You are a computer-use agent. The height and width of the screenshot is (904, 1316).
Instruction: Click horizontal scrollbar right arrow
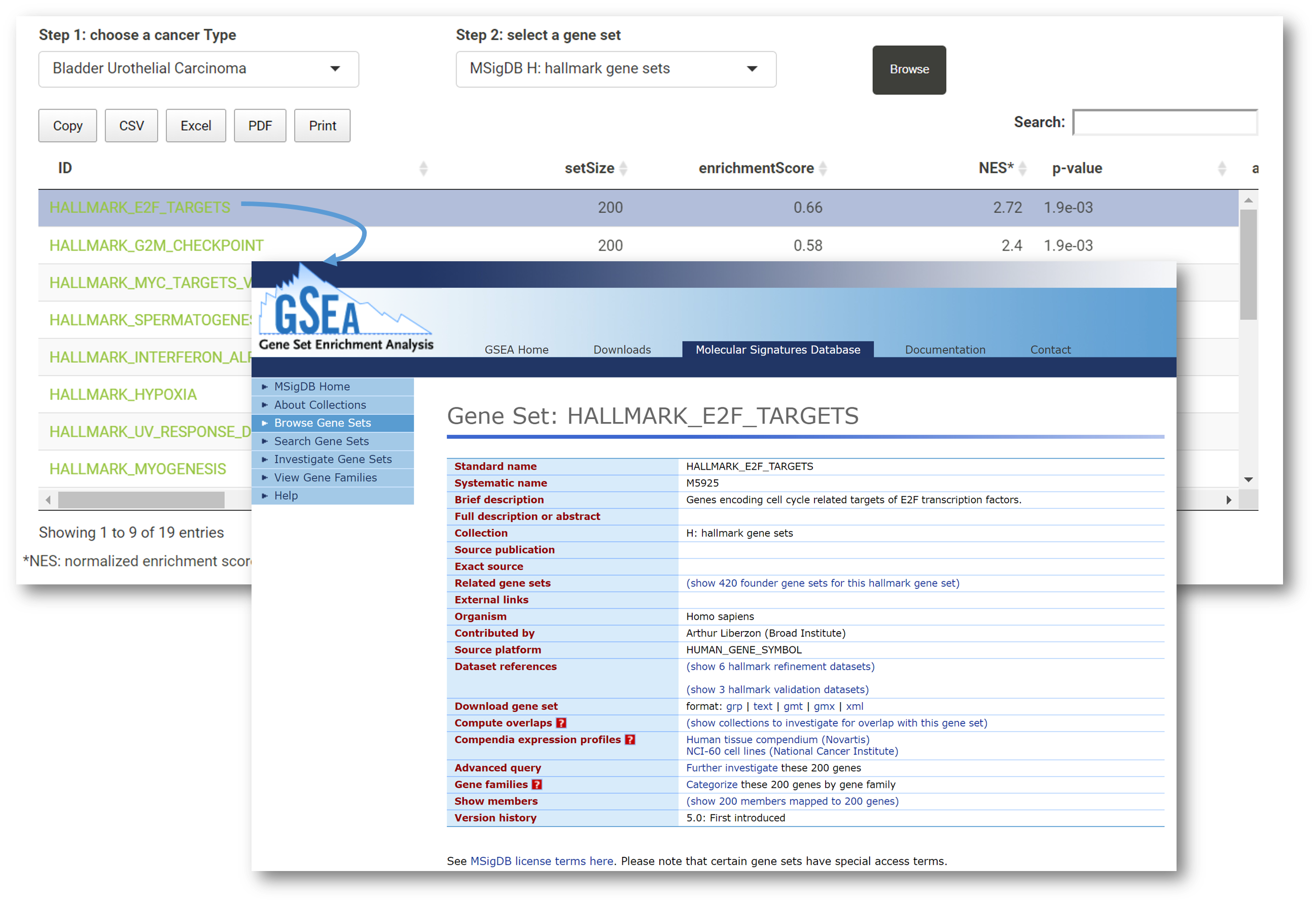tap(1228, 500)
